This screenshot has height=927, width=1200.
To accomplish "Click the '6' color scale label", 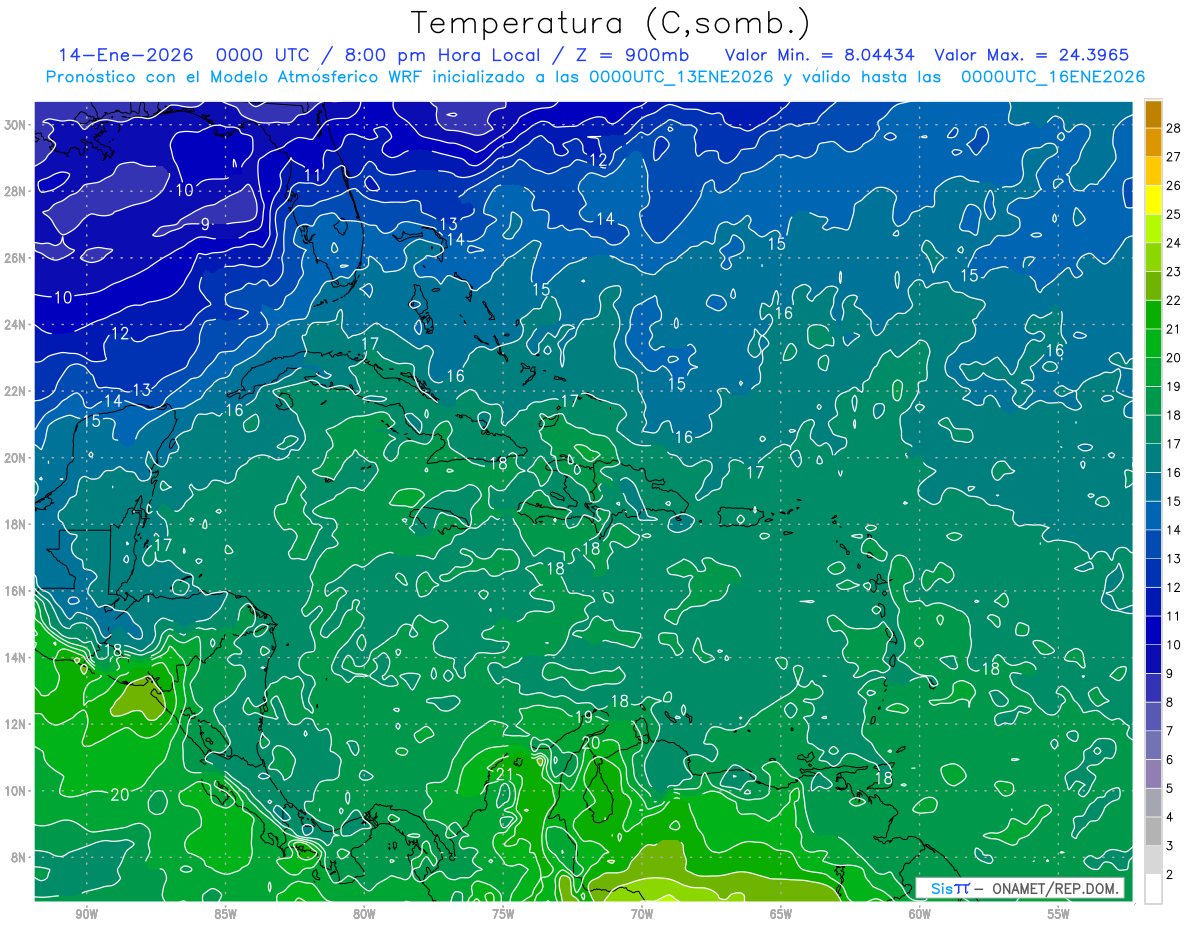I will click(1170, 760).
